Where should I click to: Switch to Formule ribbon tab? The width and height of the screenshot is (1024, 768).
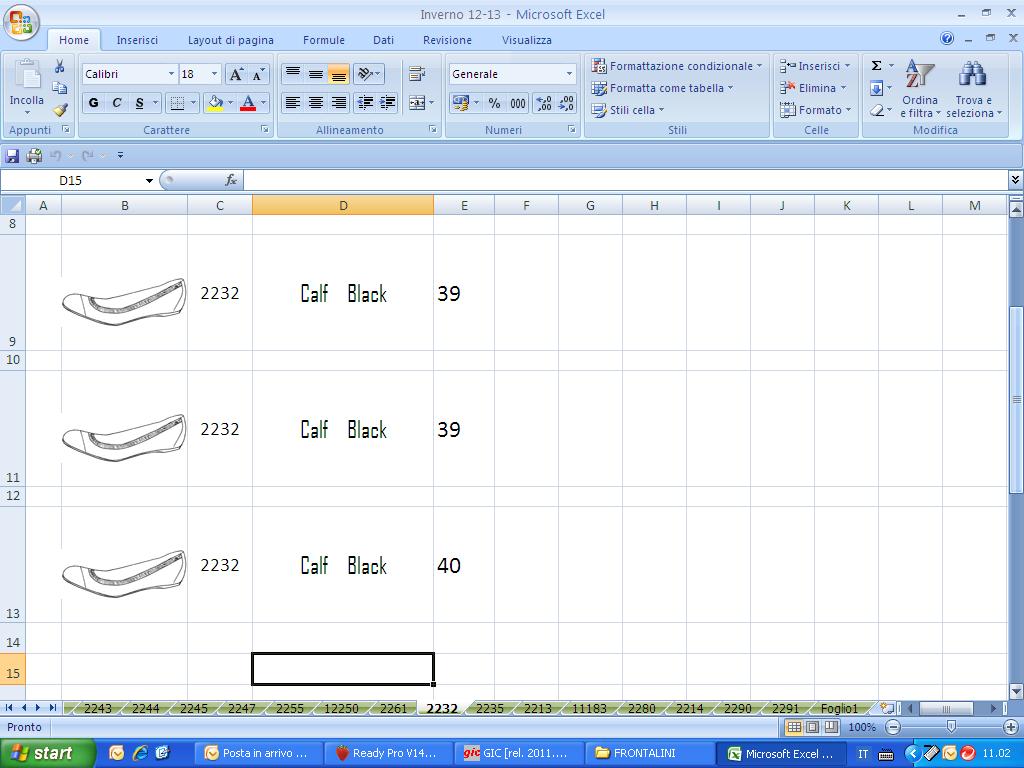click(323, 40)
